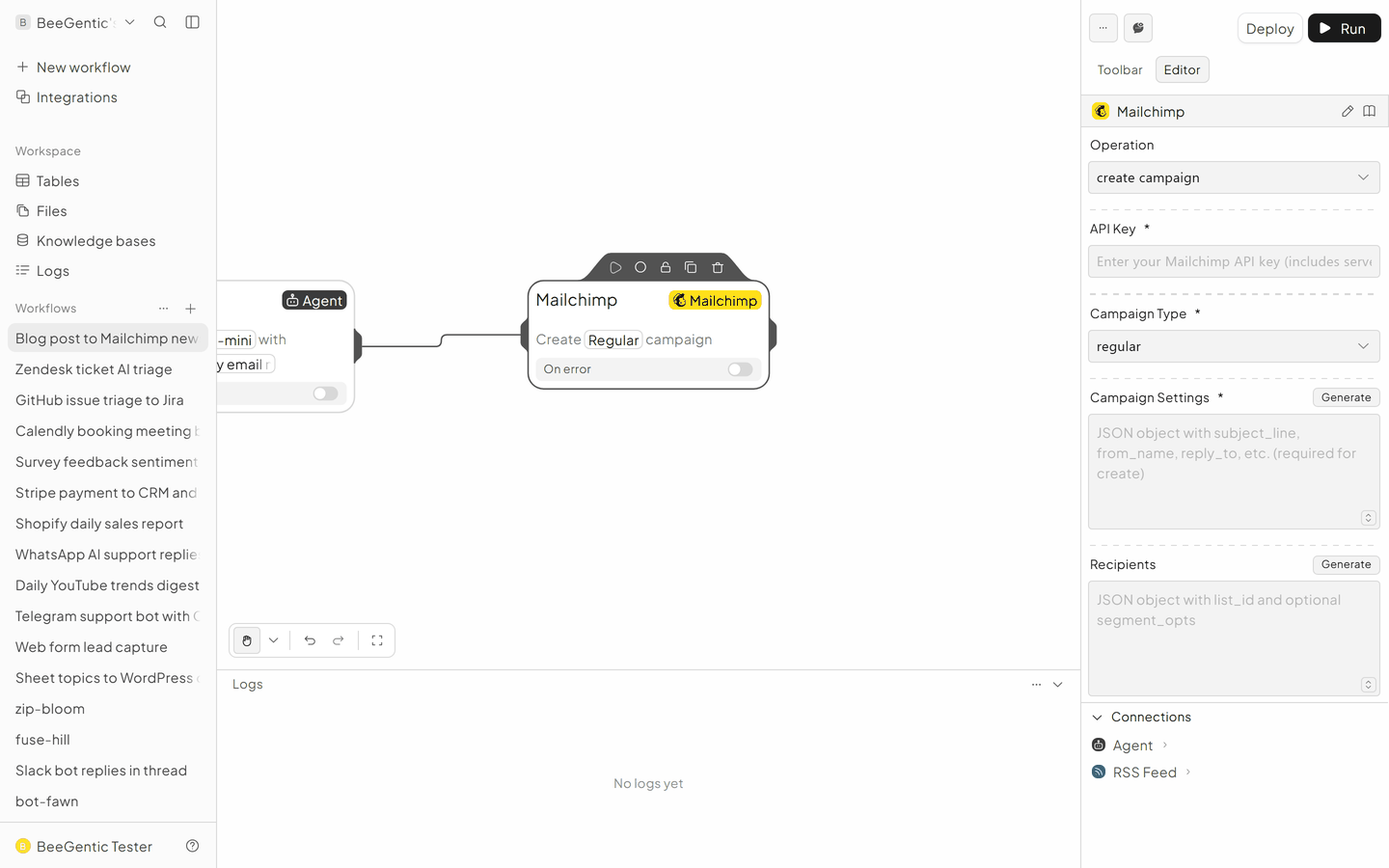The height and width of the screenshot is (868, 1389).
Task: Undo the last canvas action
Action: coord(310,640)
